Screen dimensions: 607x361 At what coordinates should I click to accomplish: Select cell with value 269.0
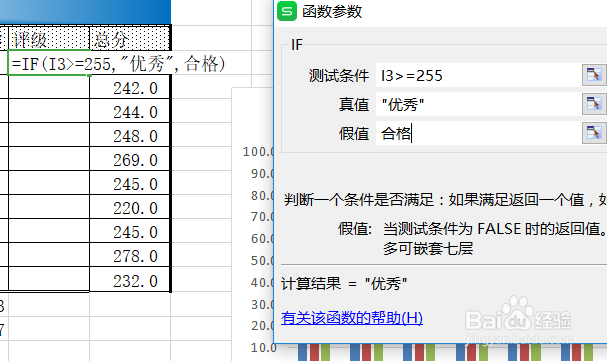tap(130, 159)
